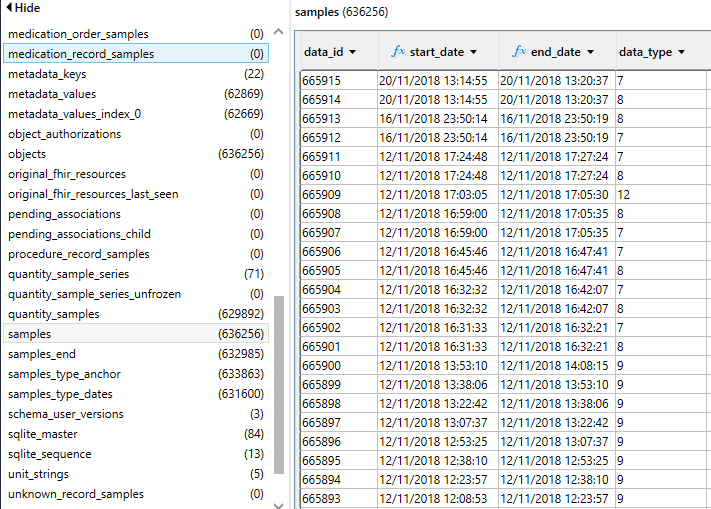Open the sqlite_master table
The height and width of the screenshot is (509, 711).
[42, 434]
